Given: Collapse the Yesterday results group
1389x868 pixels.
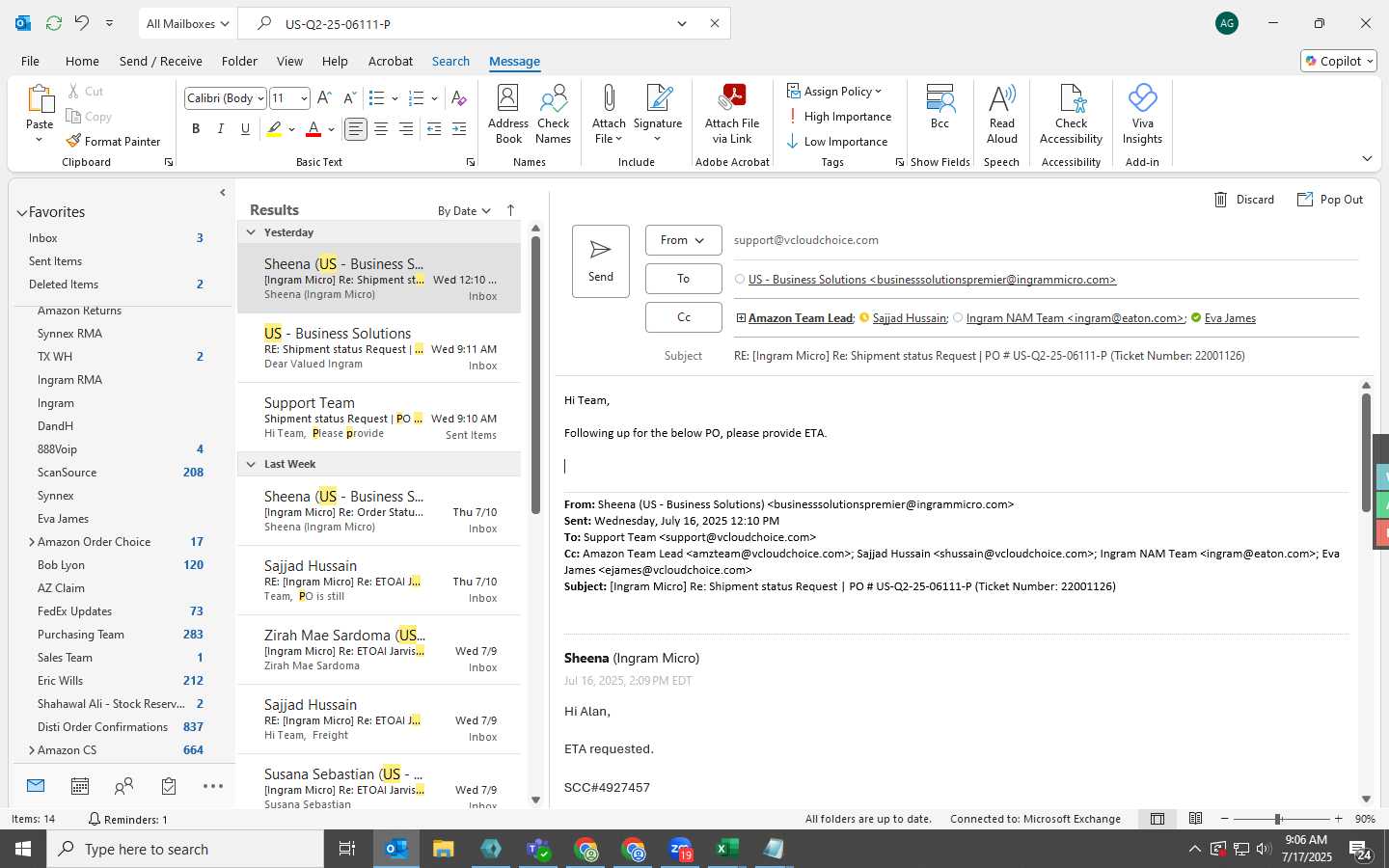Looking at the screenshot, I should 251,232.
